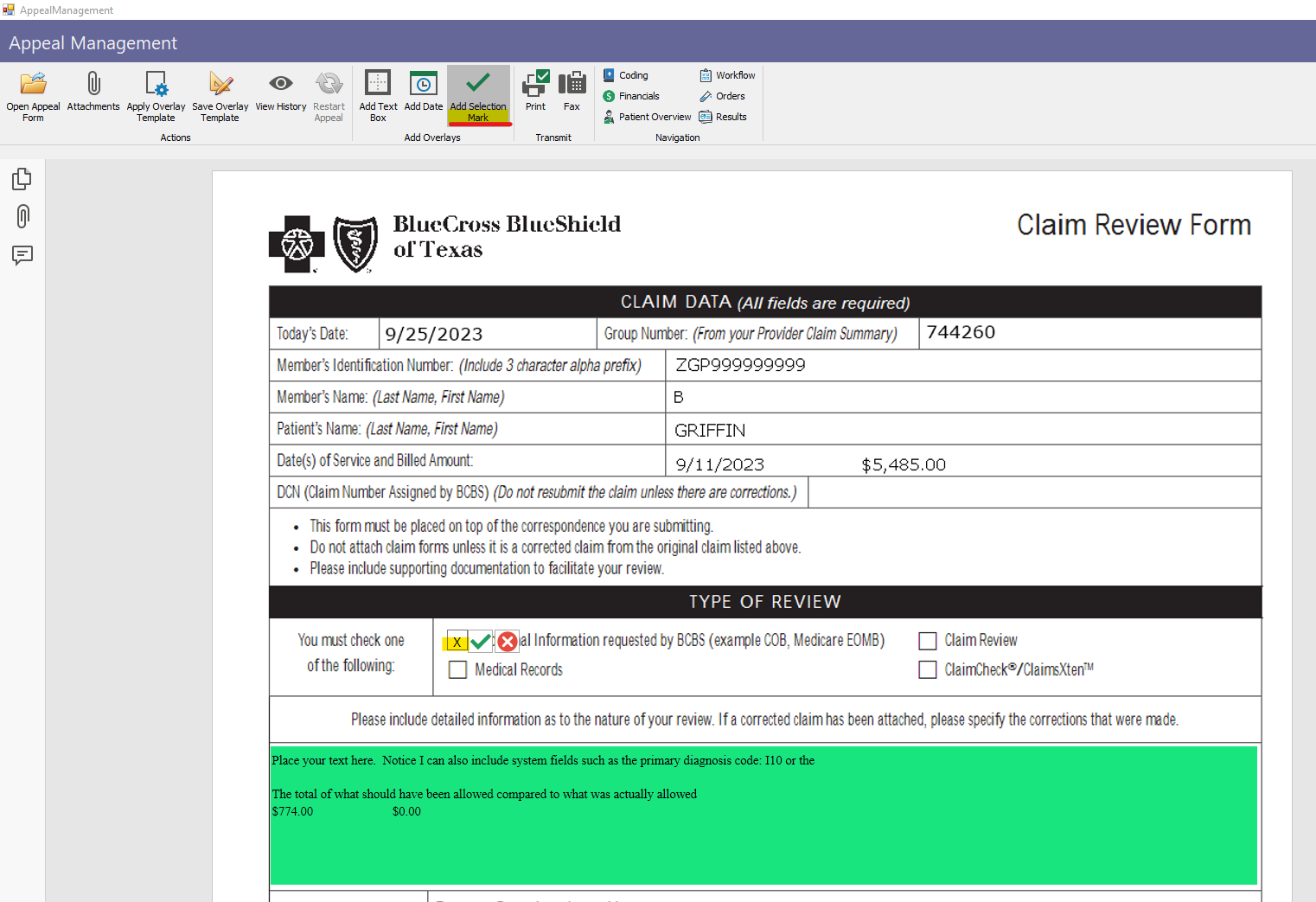The height and width of the screenshot is (902, 1316).
Task: Click date of service 9/11/2023
Action: [719, 465]
